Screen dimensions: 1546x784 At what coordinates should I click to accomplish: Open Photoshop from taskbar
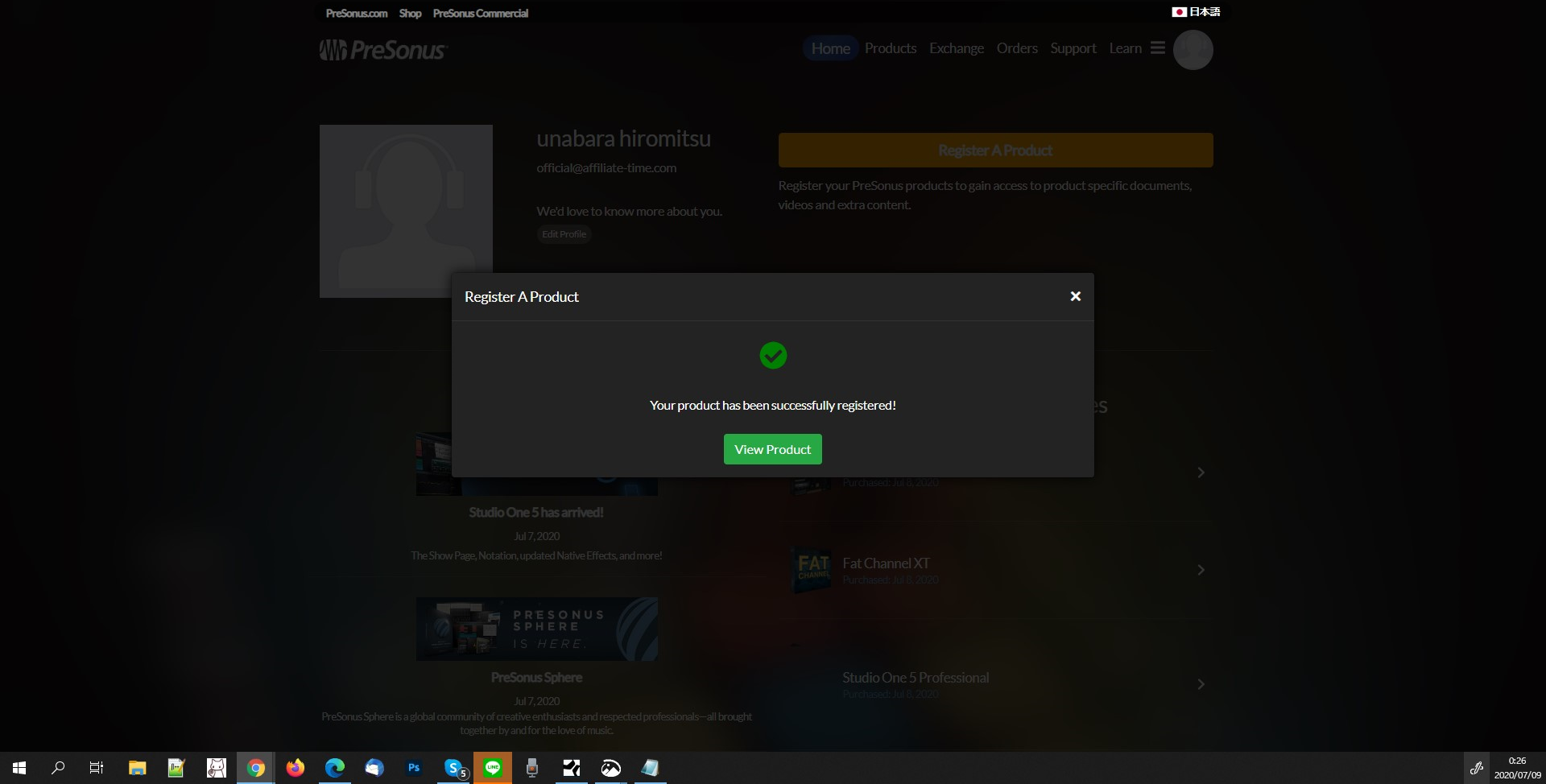click(414, 768)
